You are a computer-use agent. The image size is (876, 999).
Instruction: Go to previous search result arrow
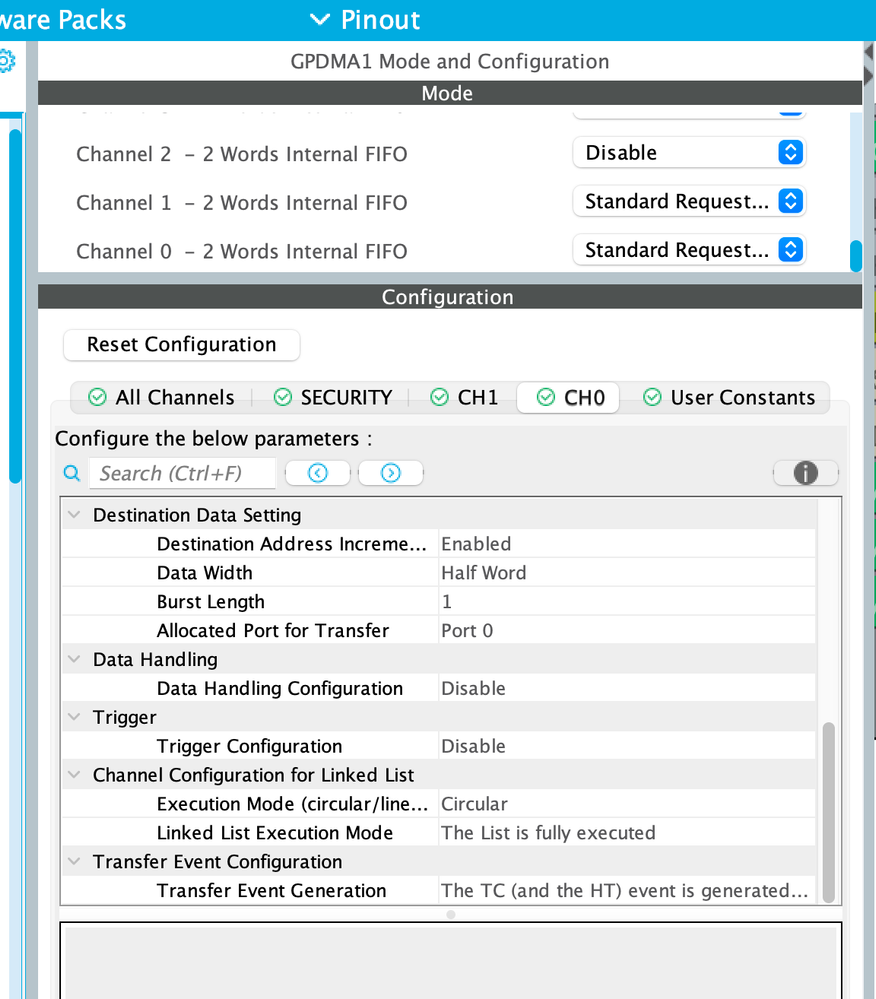click(318, 473)
